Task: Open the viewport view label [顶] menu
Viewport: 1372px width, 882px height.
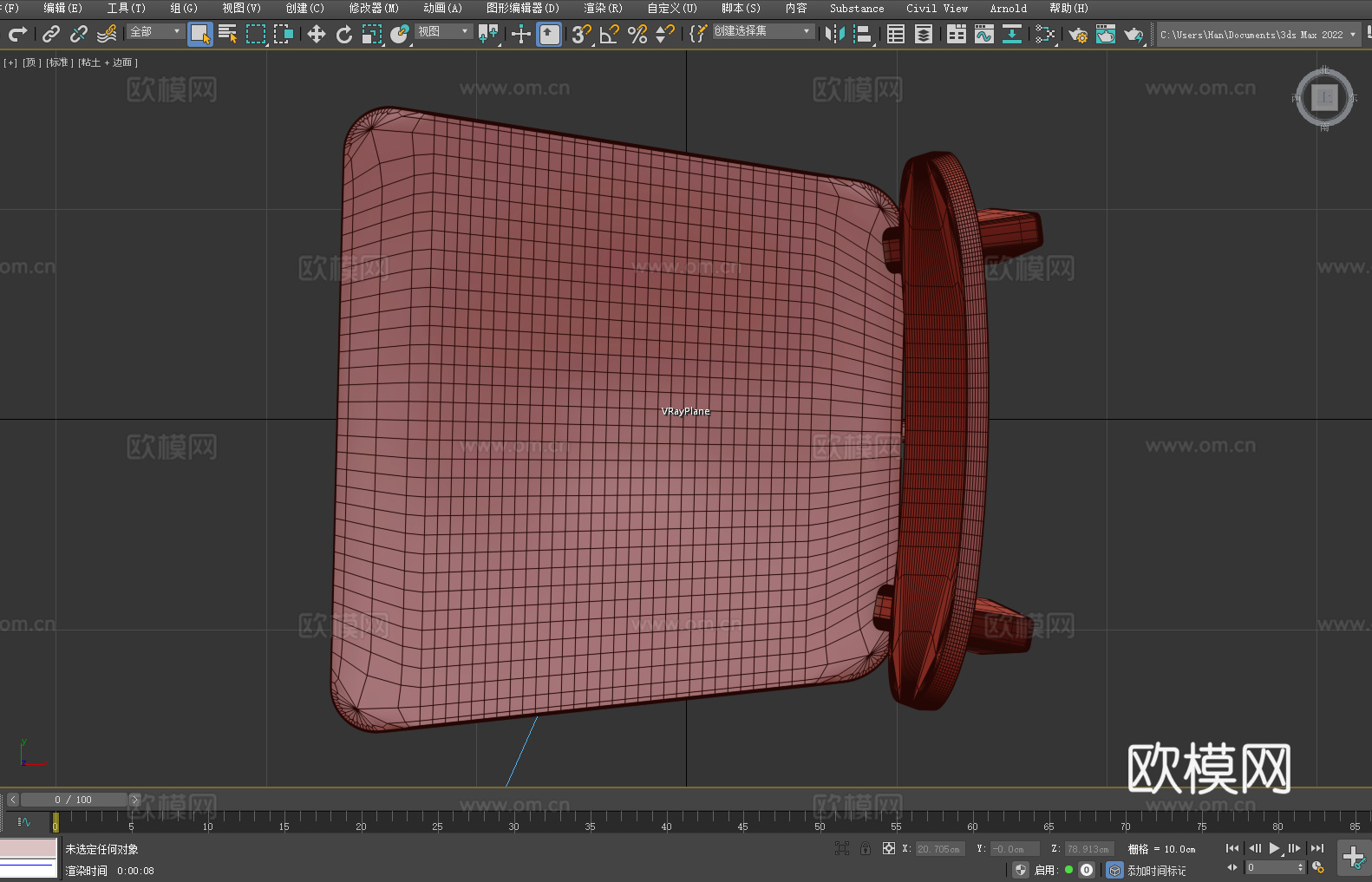Action: click(x=32, y=62)
